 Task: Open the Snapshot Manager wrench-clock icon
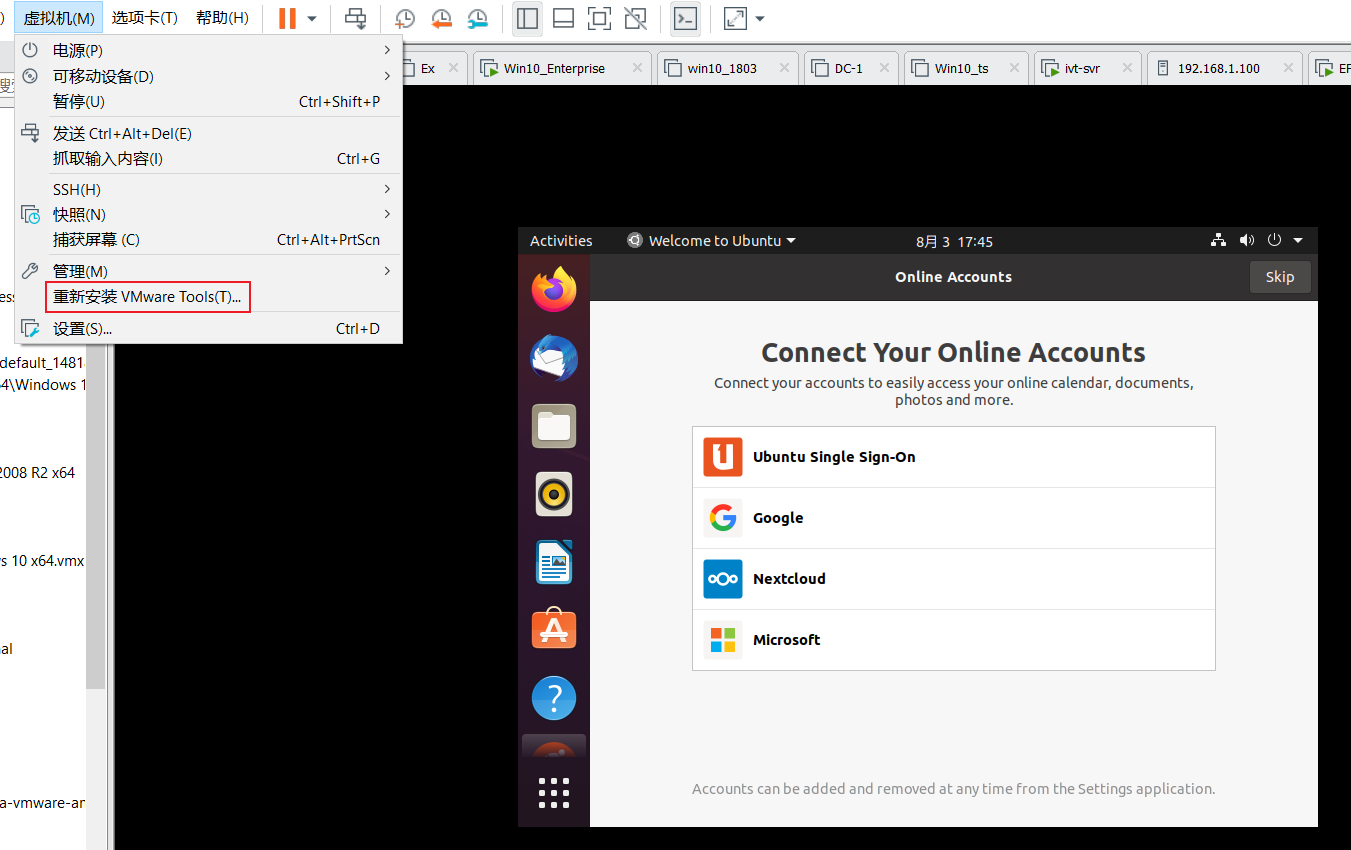[x=477, y=18]
